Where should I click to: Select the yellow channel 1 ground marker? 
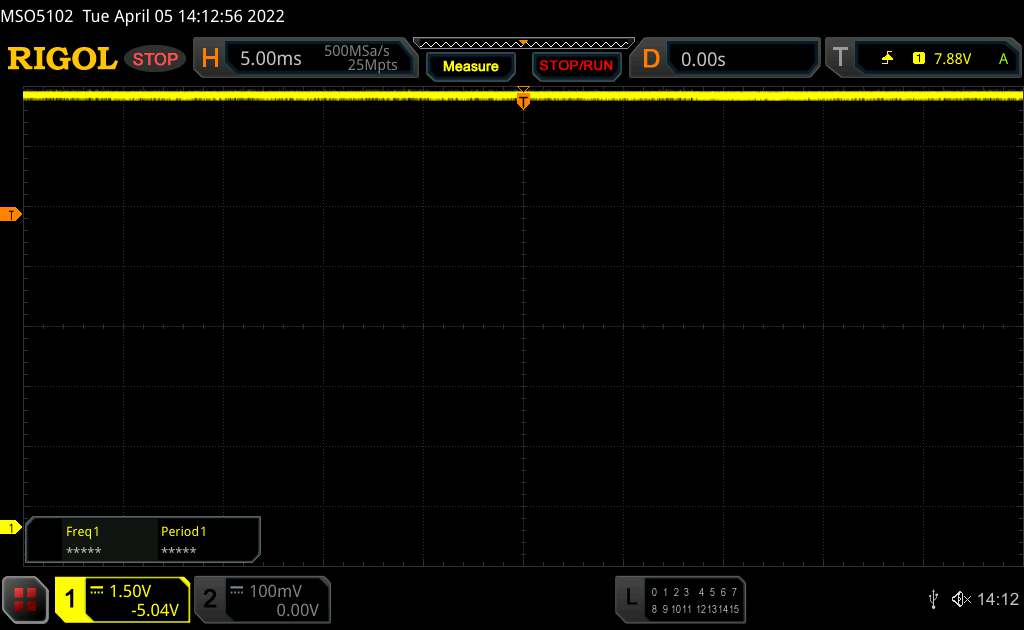point(11,527)
